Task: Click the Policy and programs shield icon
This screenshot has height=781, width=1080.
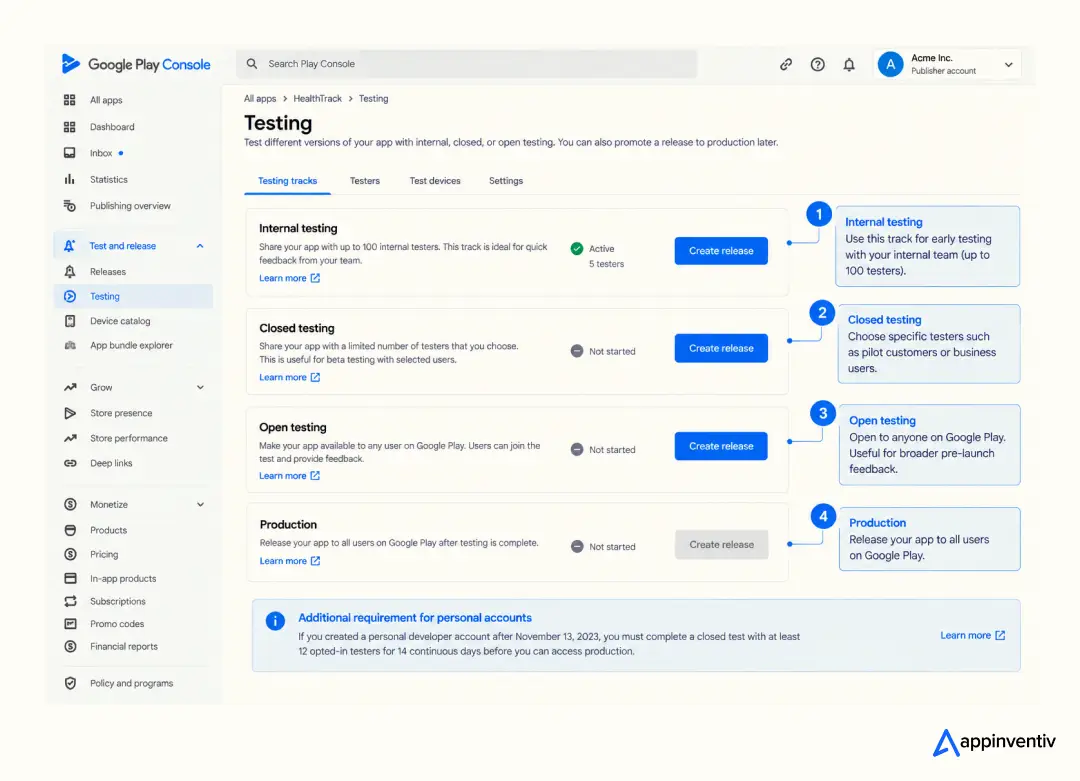Action: (70, 683)
